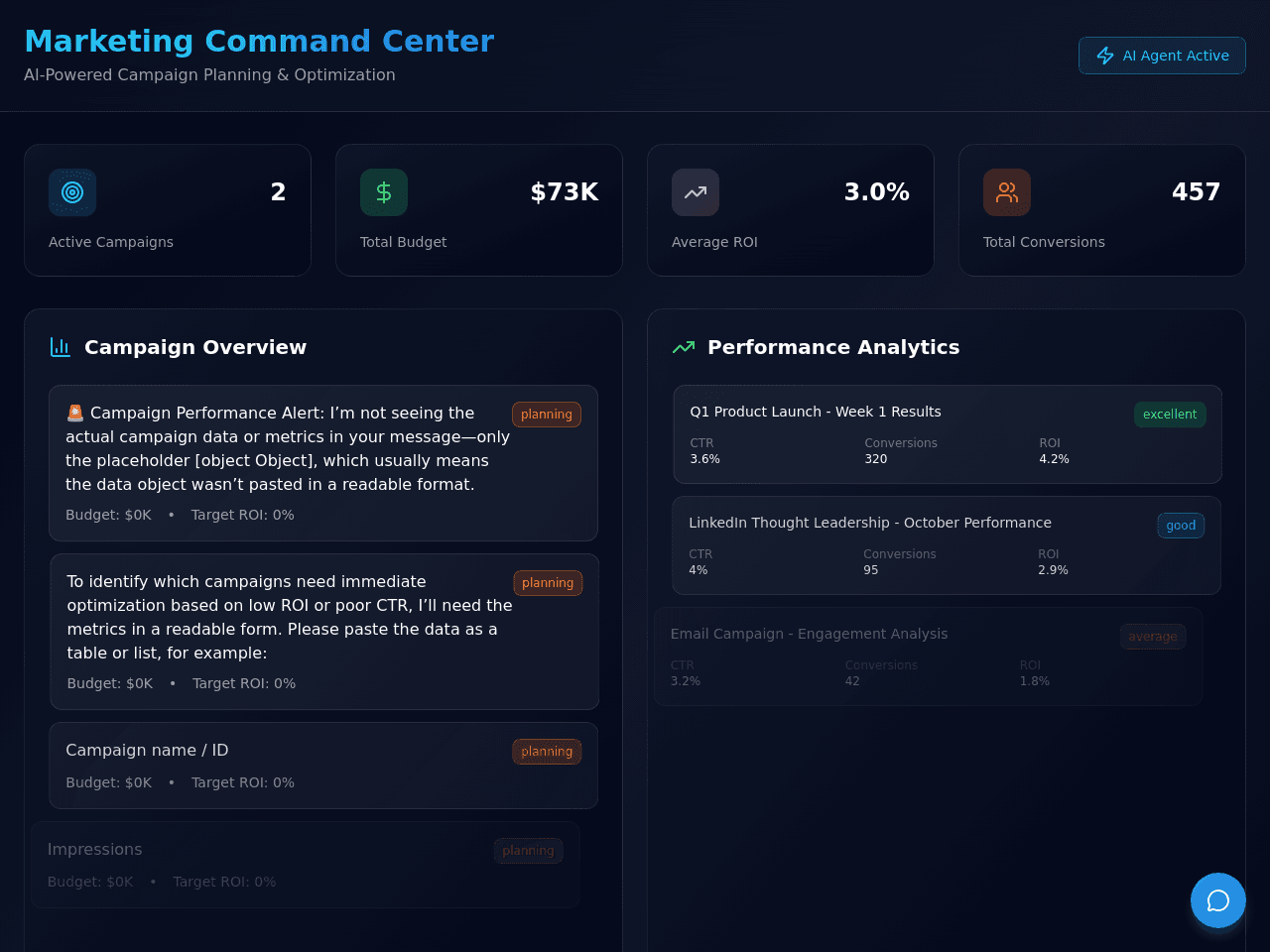Open the chat bubble floating button
This screenshot has width=1270, height=952.
(1218, 900)
